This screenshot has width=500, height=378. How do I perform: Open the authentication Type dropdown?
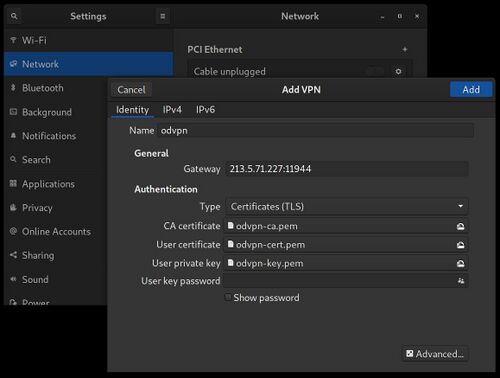[x=347, y=206]
